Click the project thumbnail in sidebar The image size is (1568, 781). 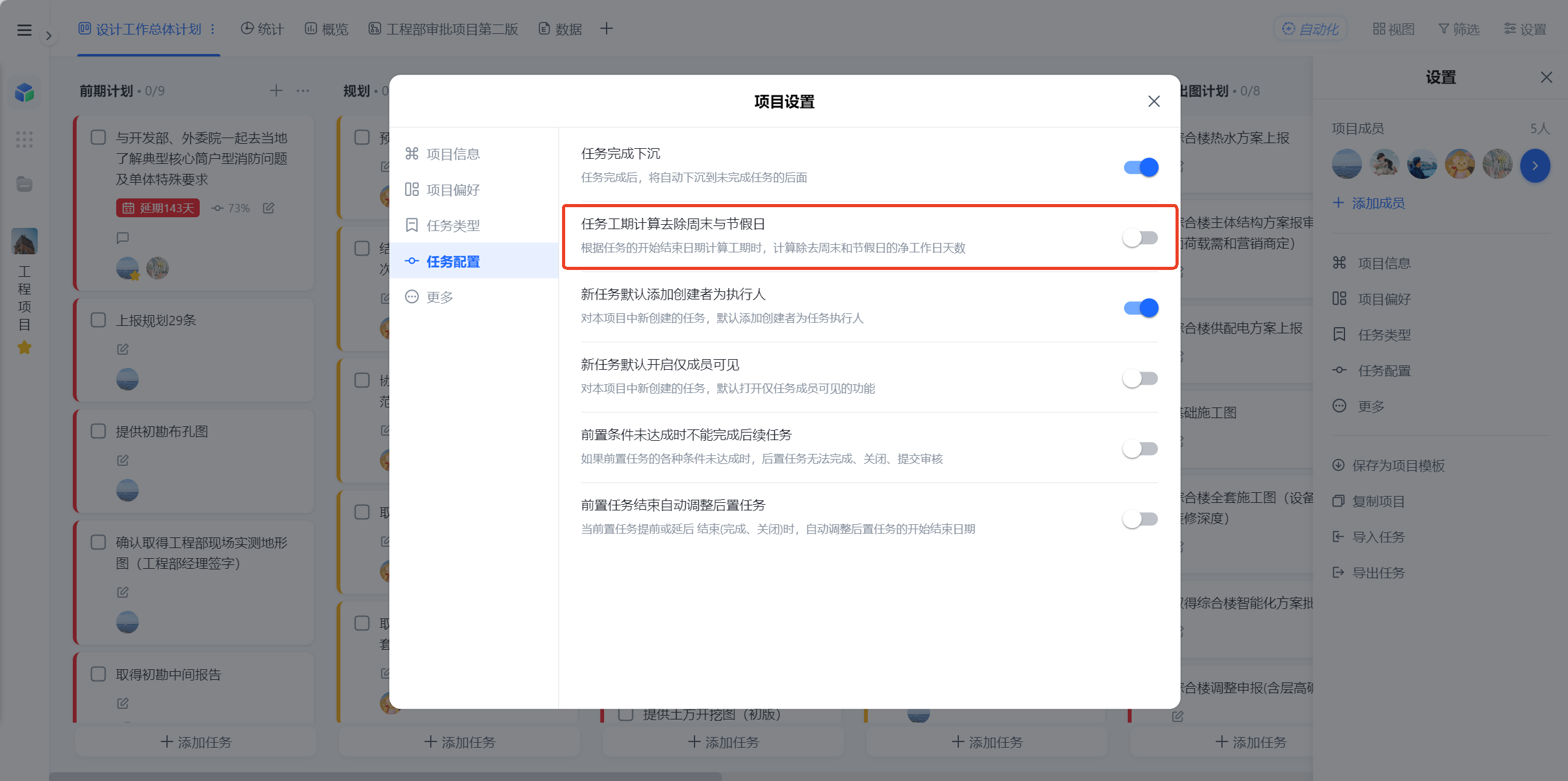click(24, 241)
